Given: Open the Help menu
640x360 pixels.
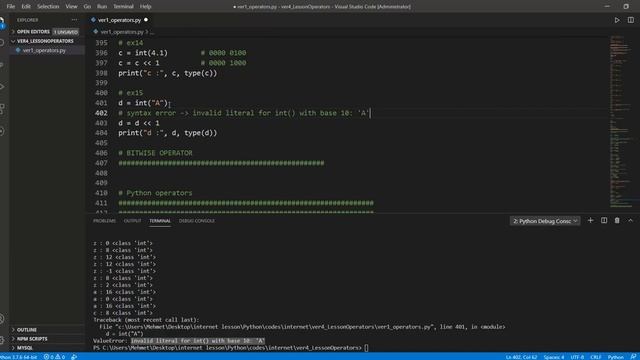Looking at the screenshot, I should (x=146, y=7).
